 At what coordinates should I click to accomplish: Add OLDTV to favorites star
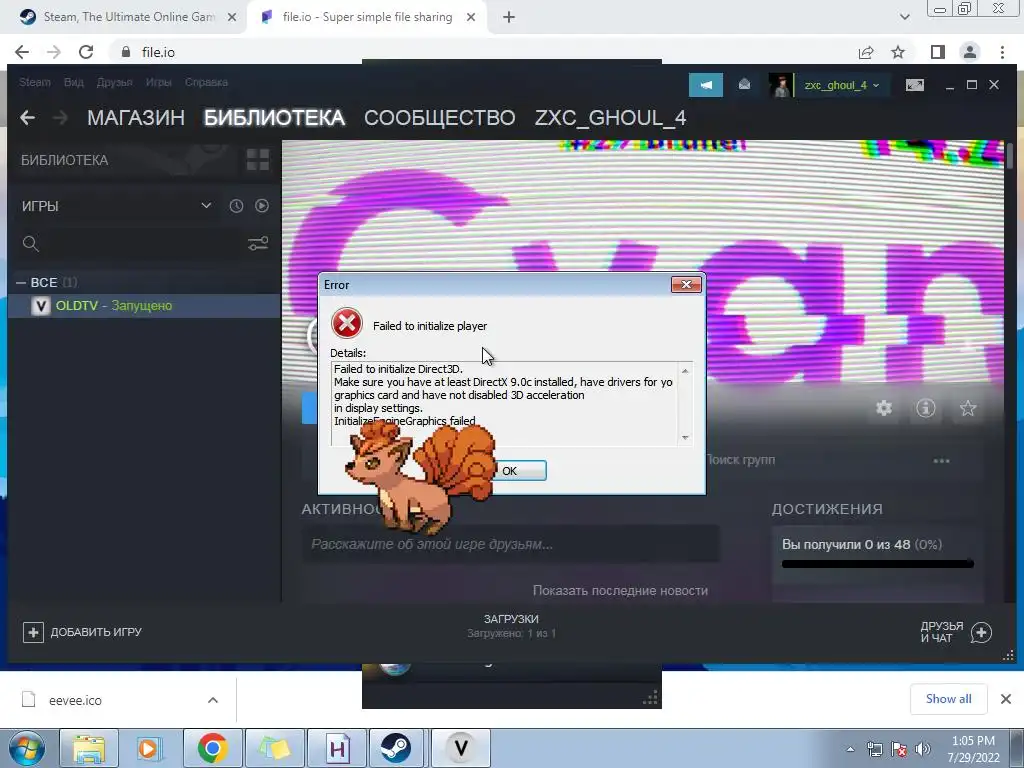[x=968, y=408]
